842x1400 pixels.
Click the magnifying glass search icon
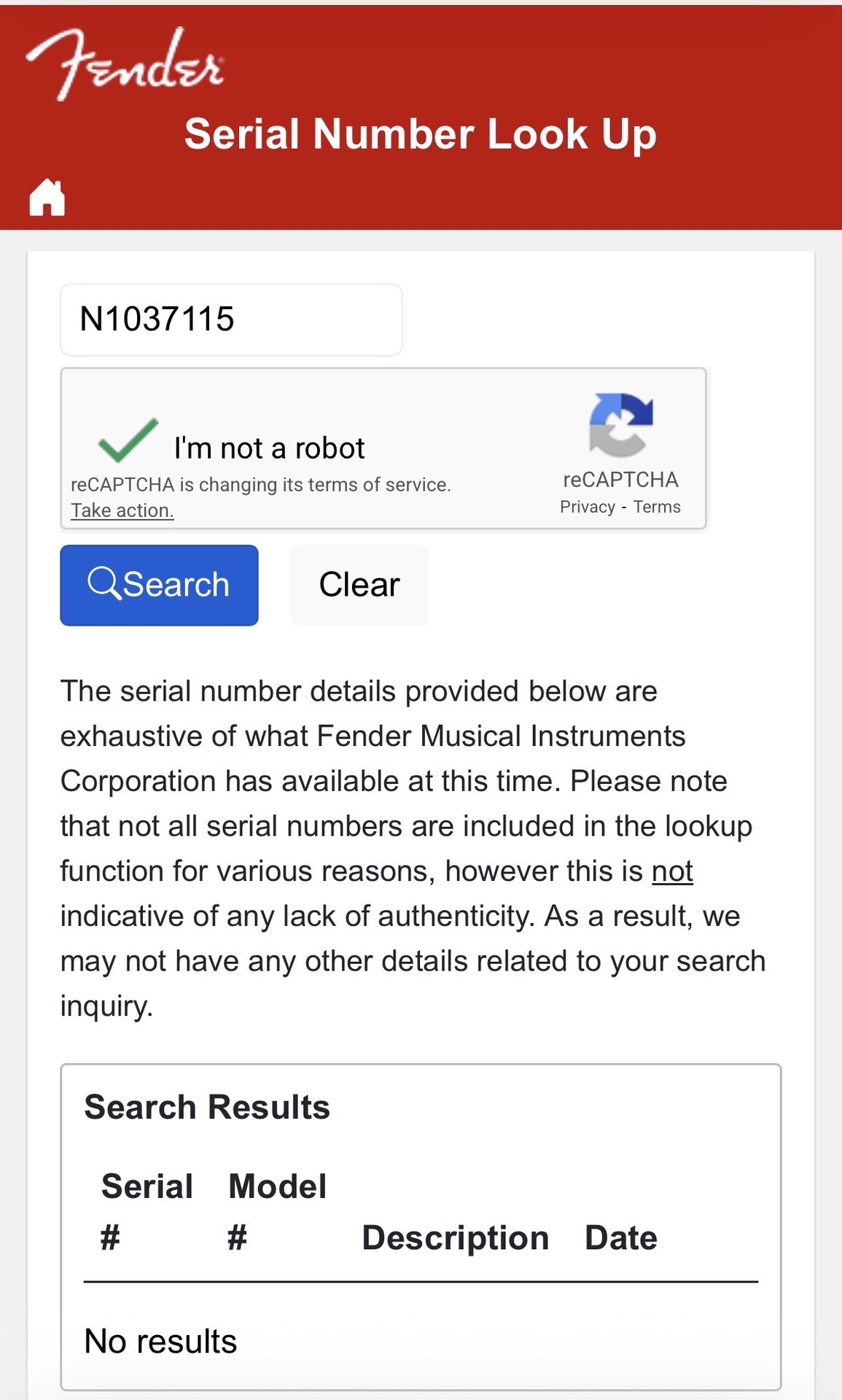[x=104, y=584]
